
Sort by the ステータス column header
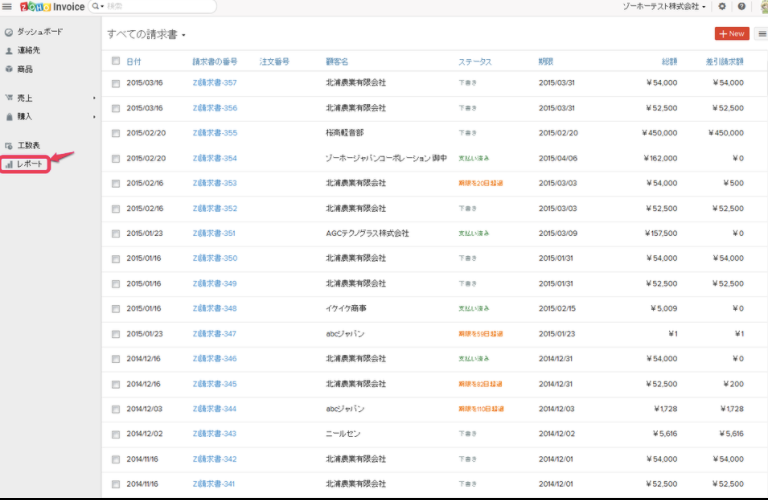[474, 61]
